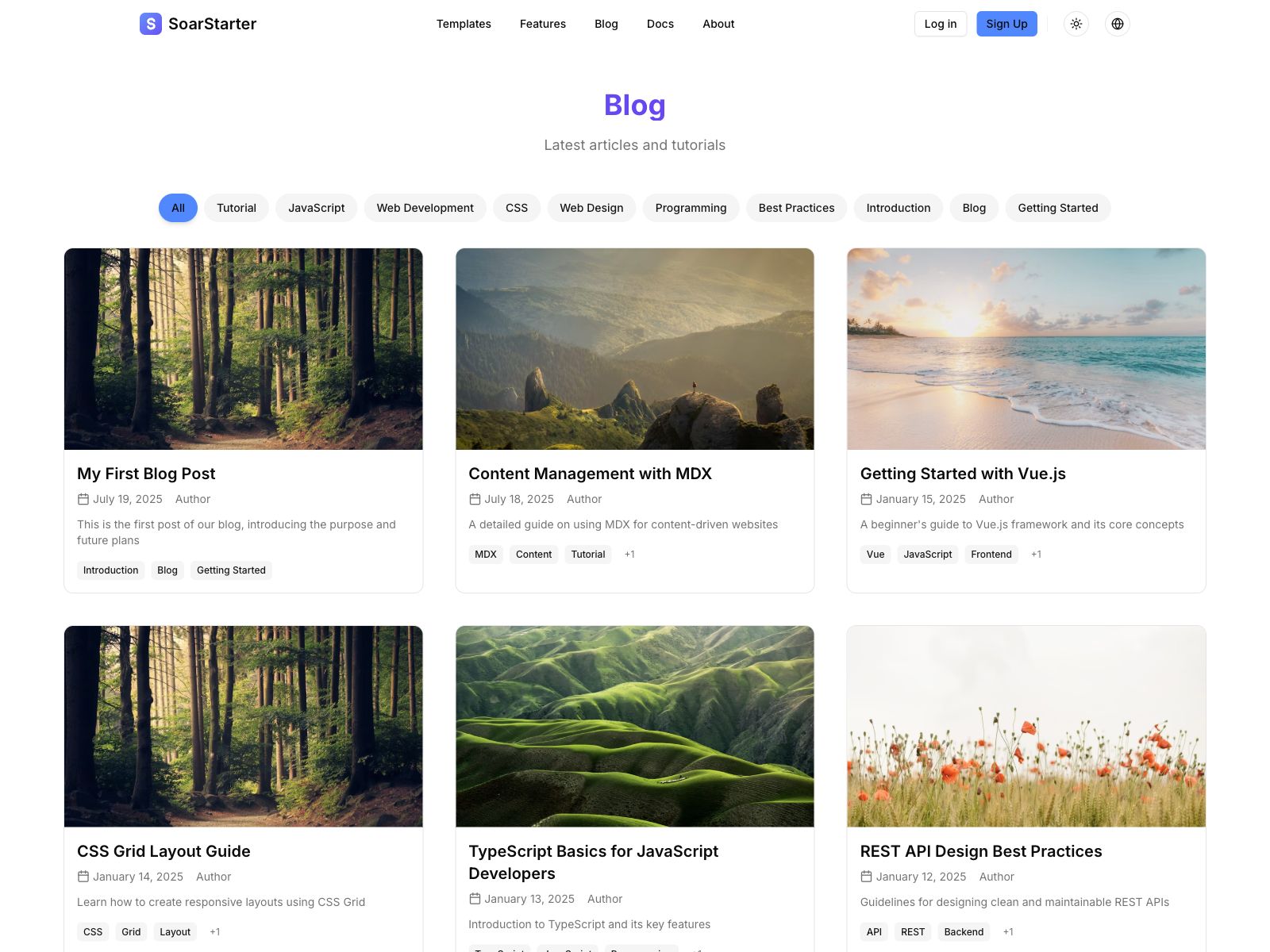The height and width of the screenshot is (952, 1270).
Task: Open the My First Blog Post title
Action: [x=146, y=474]
